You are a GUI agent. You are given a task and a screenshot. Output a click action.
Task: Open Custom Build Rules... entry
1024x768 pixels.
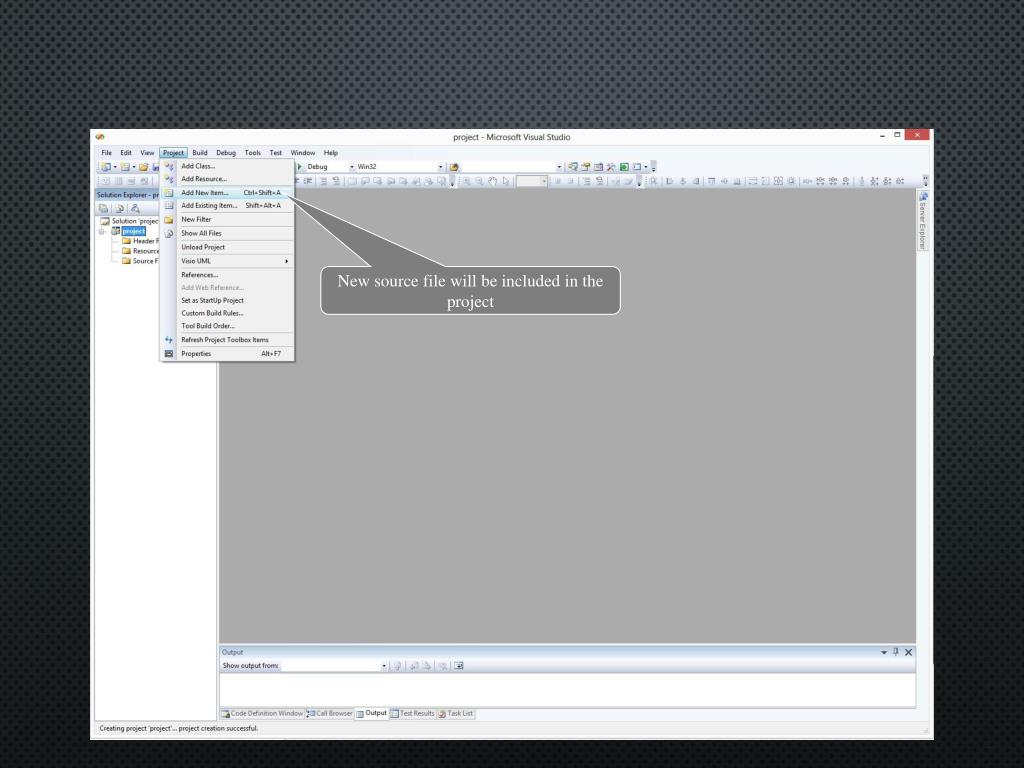click(x=227, y=313)
